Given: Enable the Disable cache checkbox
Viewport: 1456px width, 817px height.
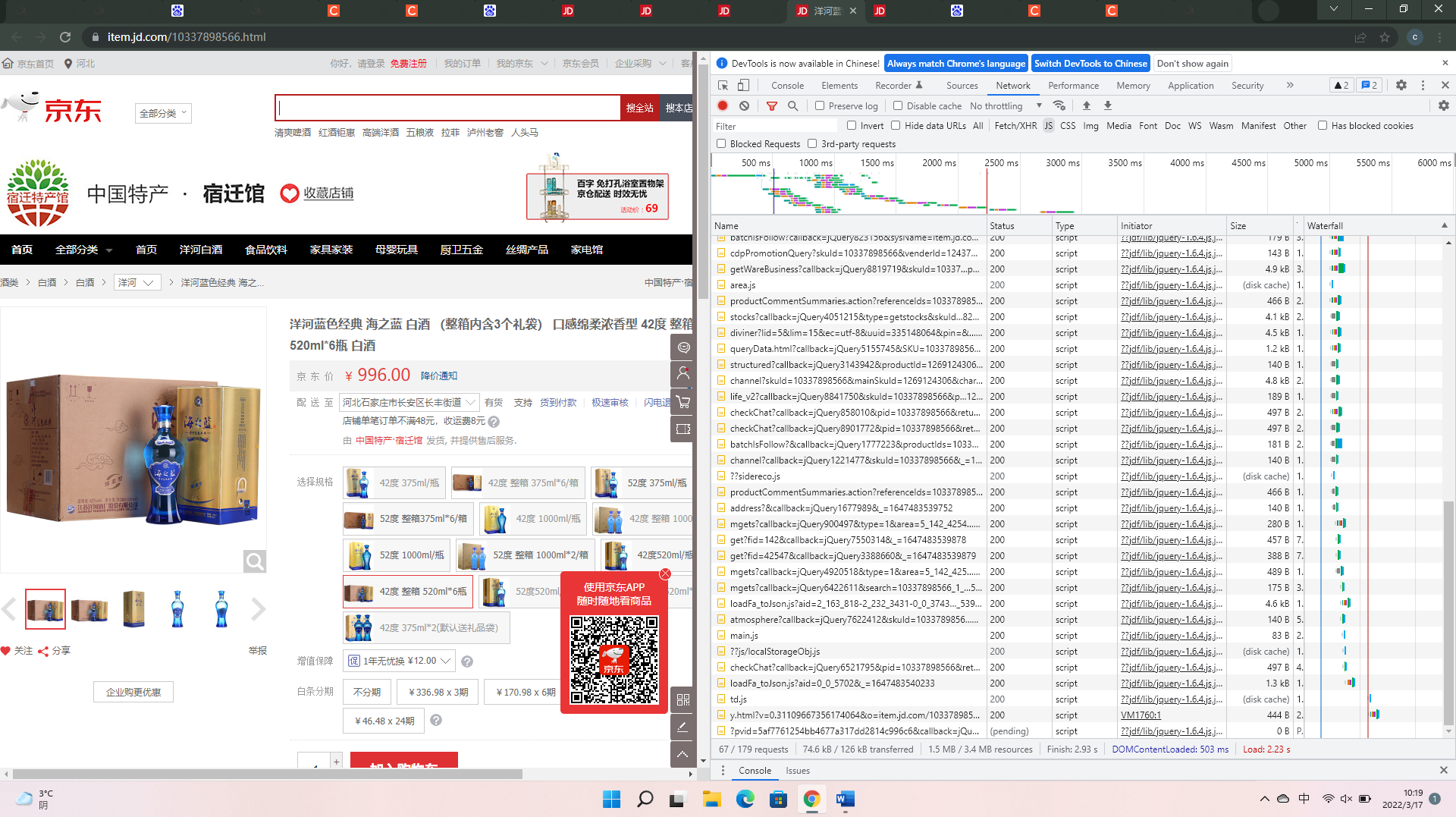Looking at the screenshot, I should click(898, 106).
